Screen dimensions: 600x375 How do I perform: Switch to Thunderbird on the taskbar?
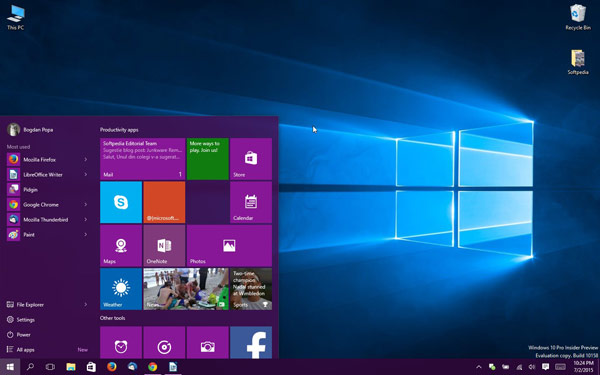click(x=132, y=367)
